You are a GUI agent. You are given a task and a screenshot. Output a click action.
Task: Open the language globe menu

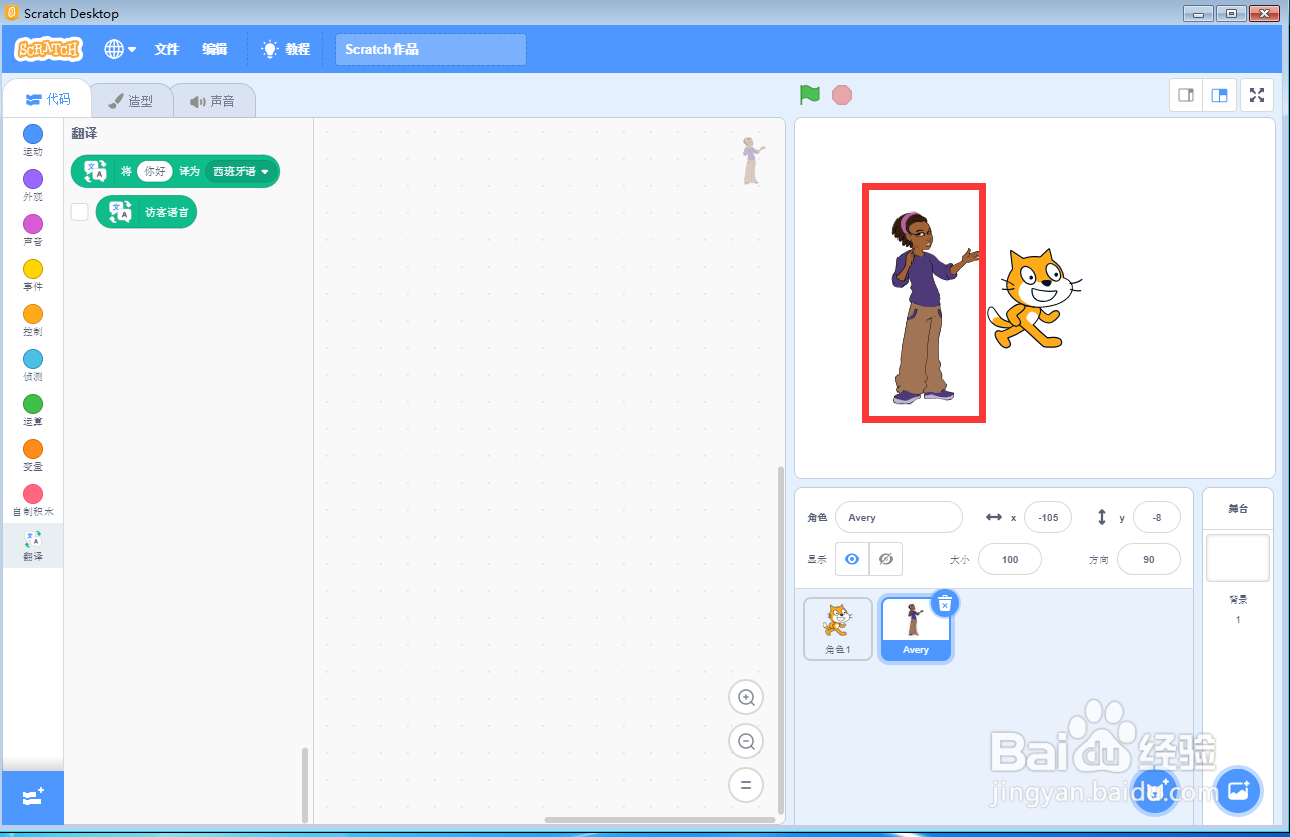click(x=120, y=49)
